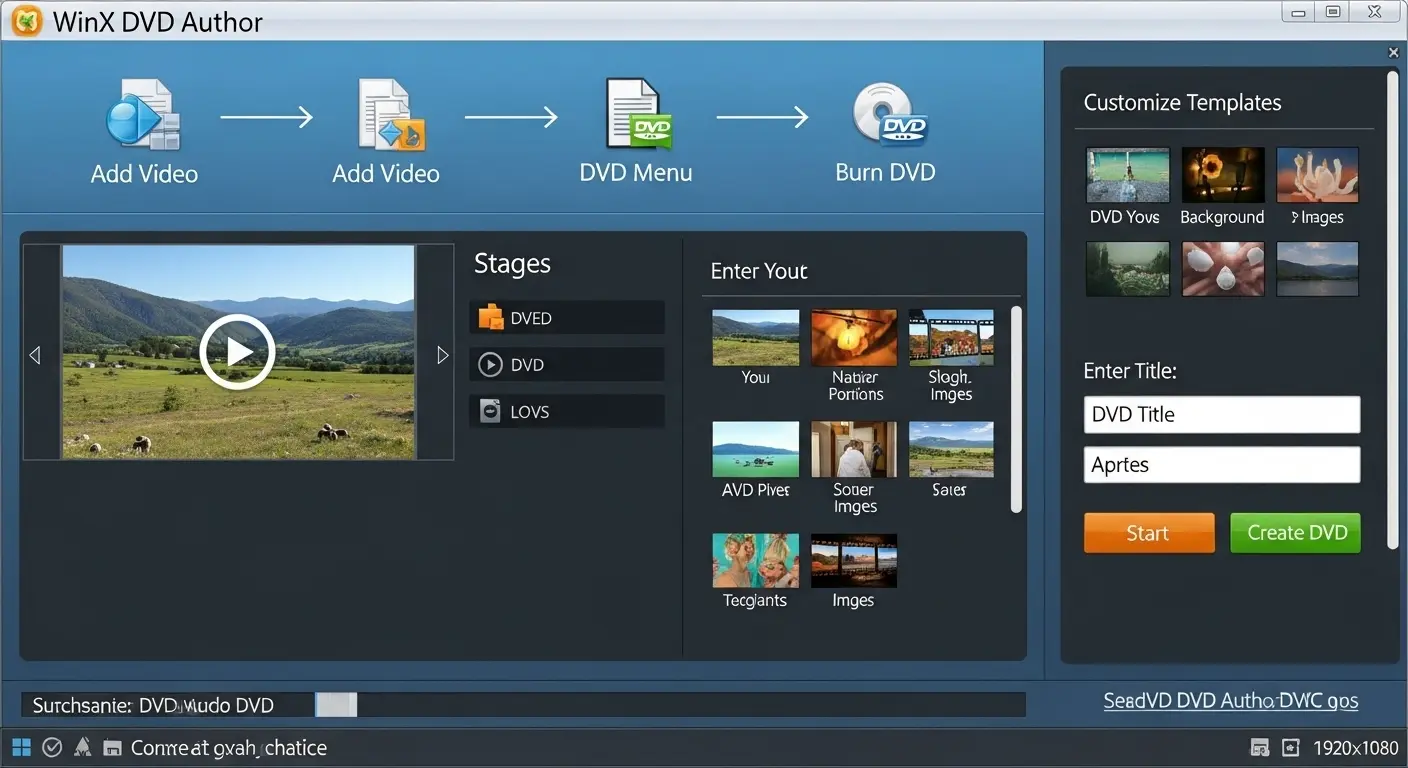
Task: Click the first Add Video step icon
Action: tap(143, 116)
